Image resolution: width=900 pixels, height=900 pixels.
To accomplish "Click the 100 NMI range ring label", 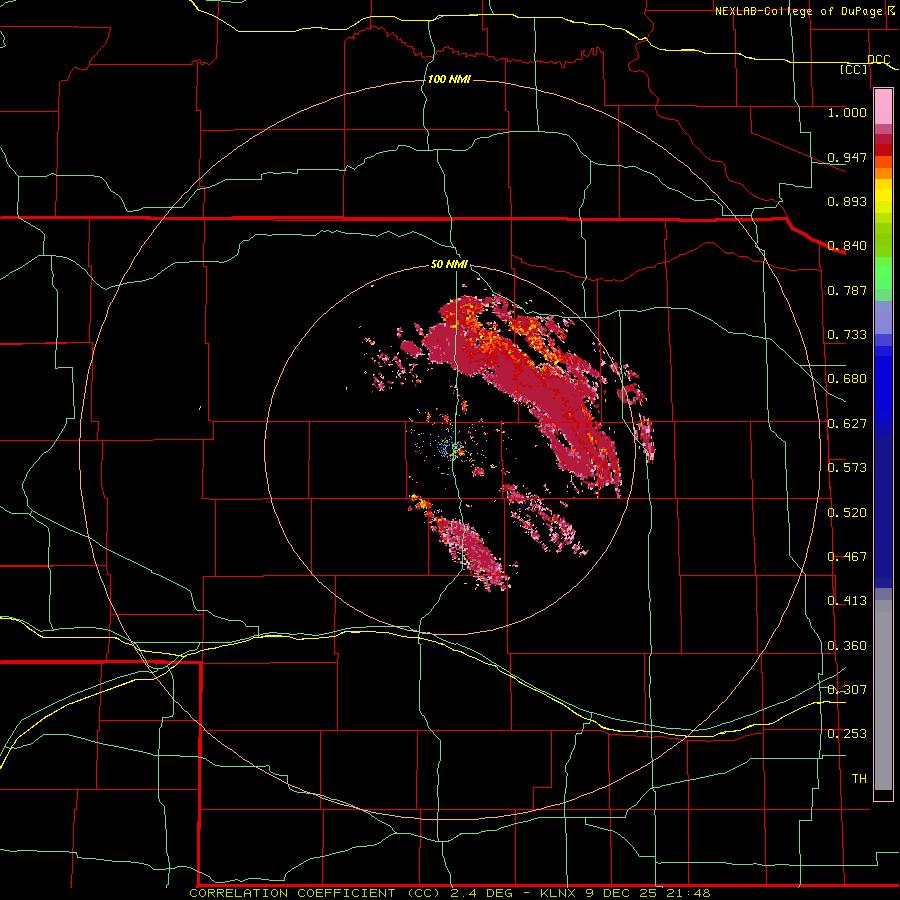I will click(x=449, y=79).
